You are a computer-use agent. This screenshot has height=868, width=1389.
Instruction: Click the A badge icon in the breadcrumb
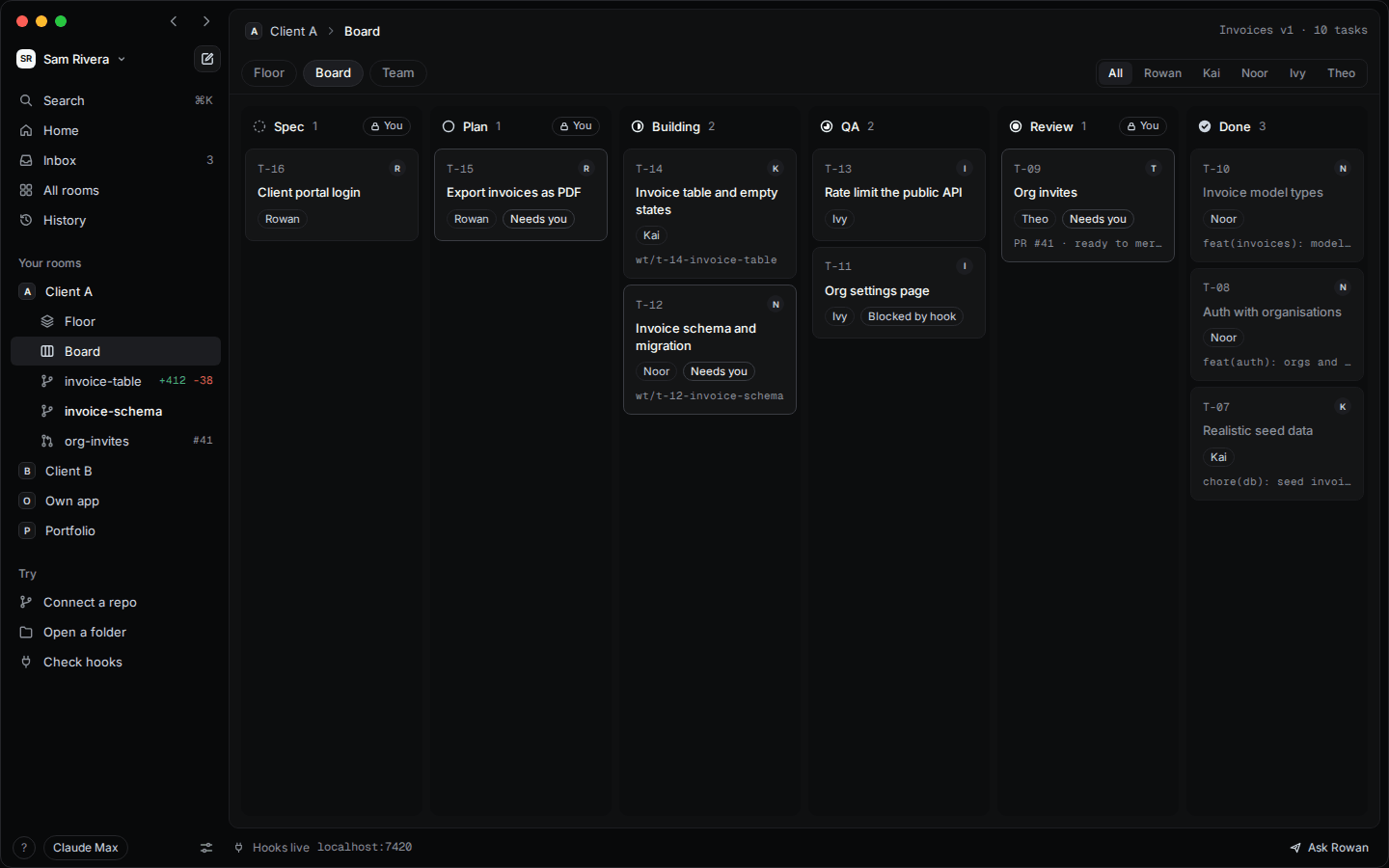click(x=255, y=32)
